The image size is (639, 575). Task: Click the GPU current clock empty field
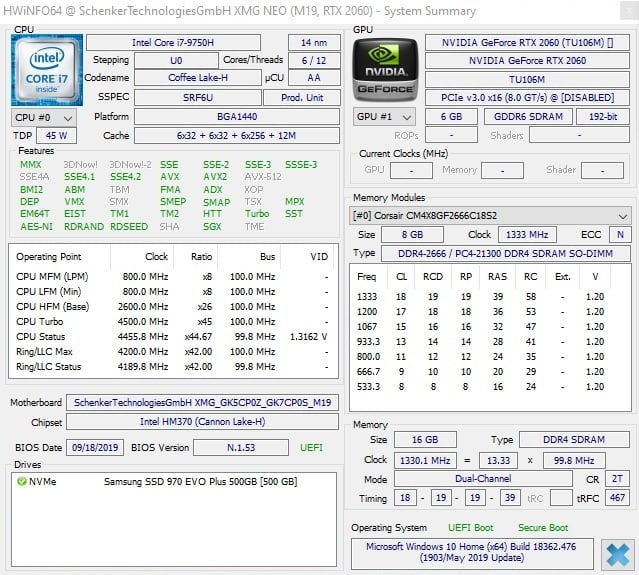point(411,170)
